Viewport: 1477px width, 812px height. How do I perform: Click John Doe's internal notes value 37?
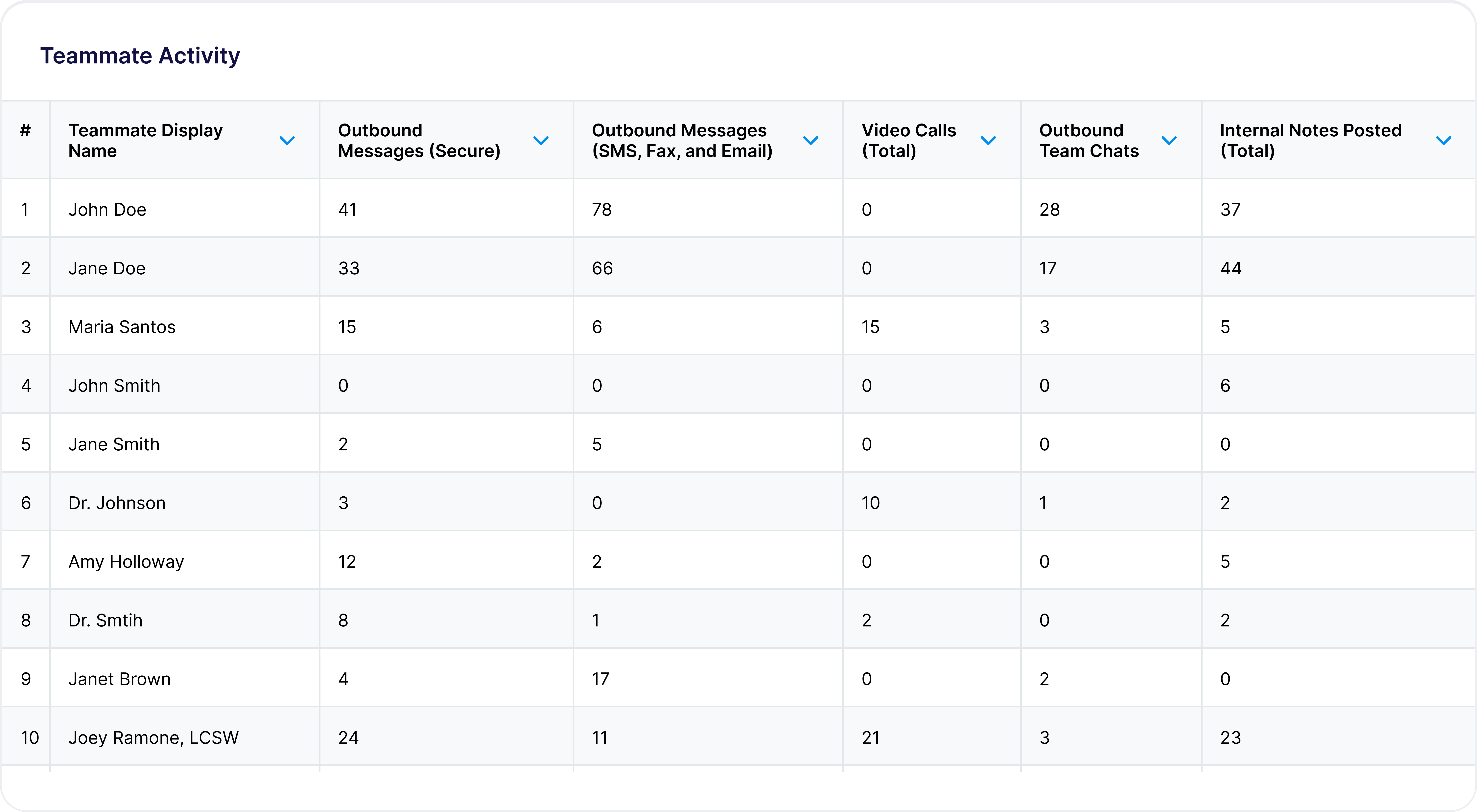[1231, 210]
